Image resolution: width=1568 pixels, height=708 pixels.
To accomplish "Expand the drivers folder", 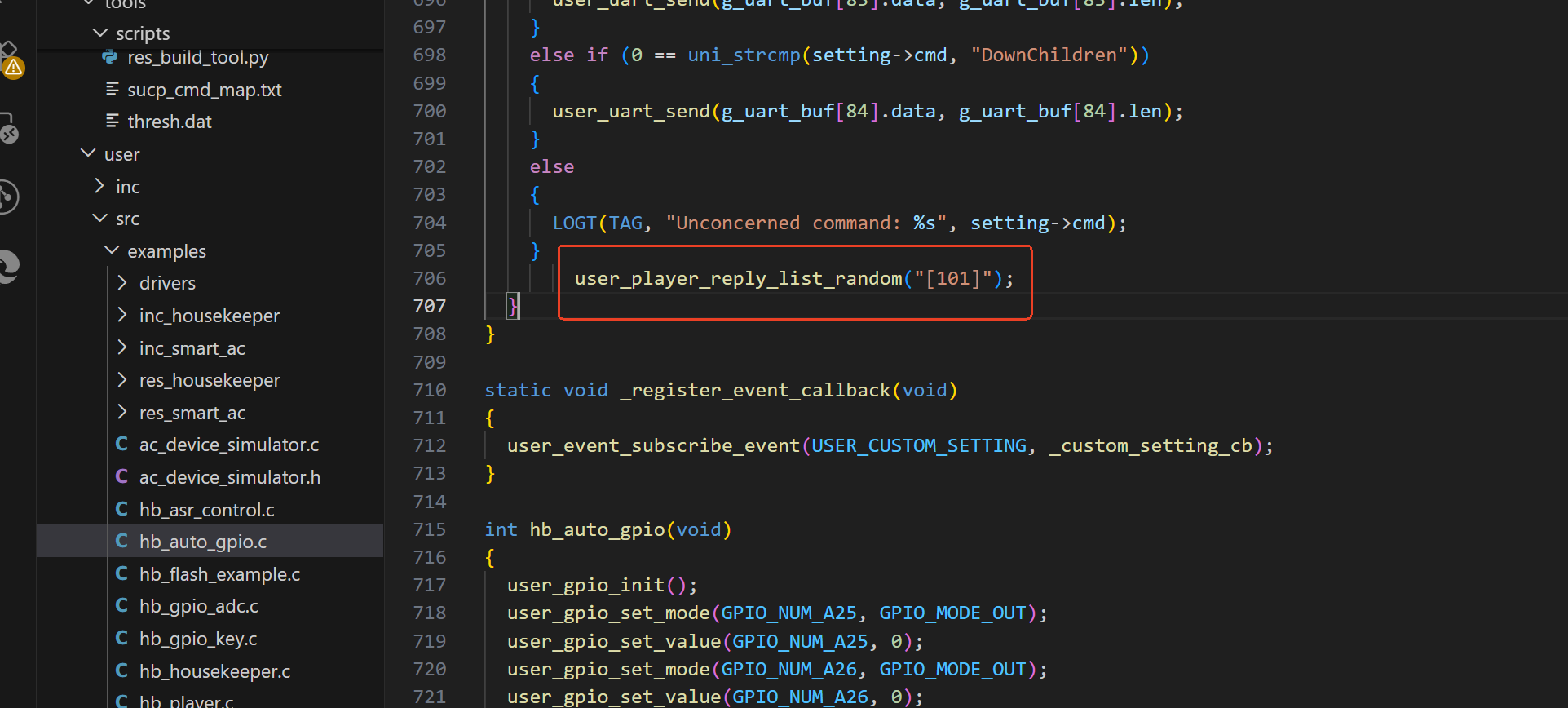I will coord(123,283).
